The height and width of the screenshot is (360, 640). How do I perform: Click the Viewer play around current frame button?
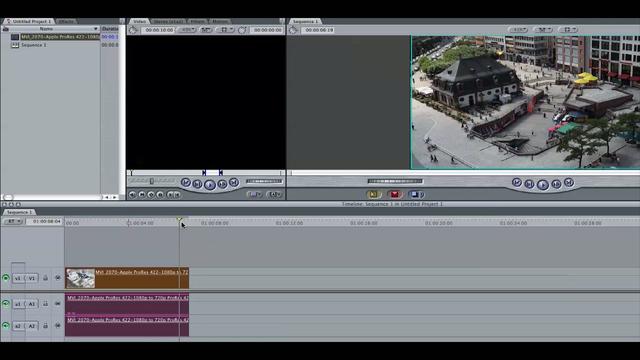tap(222, 184)
